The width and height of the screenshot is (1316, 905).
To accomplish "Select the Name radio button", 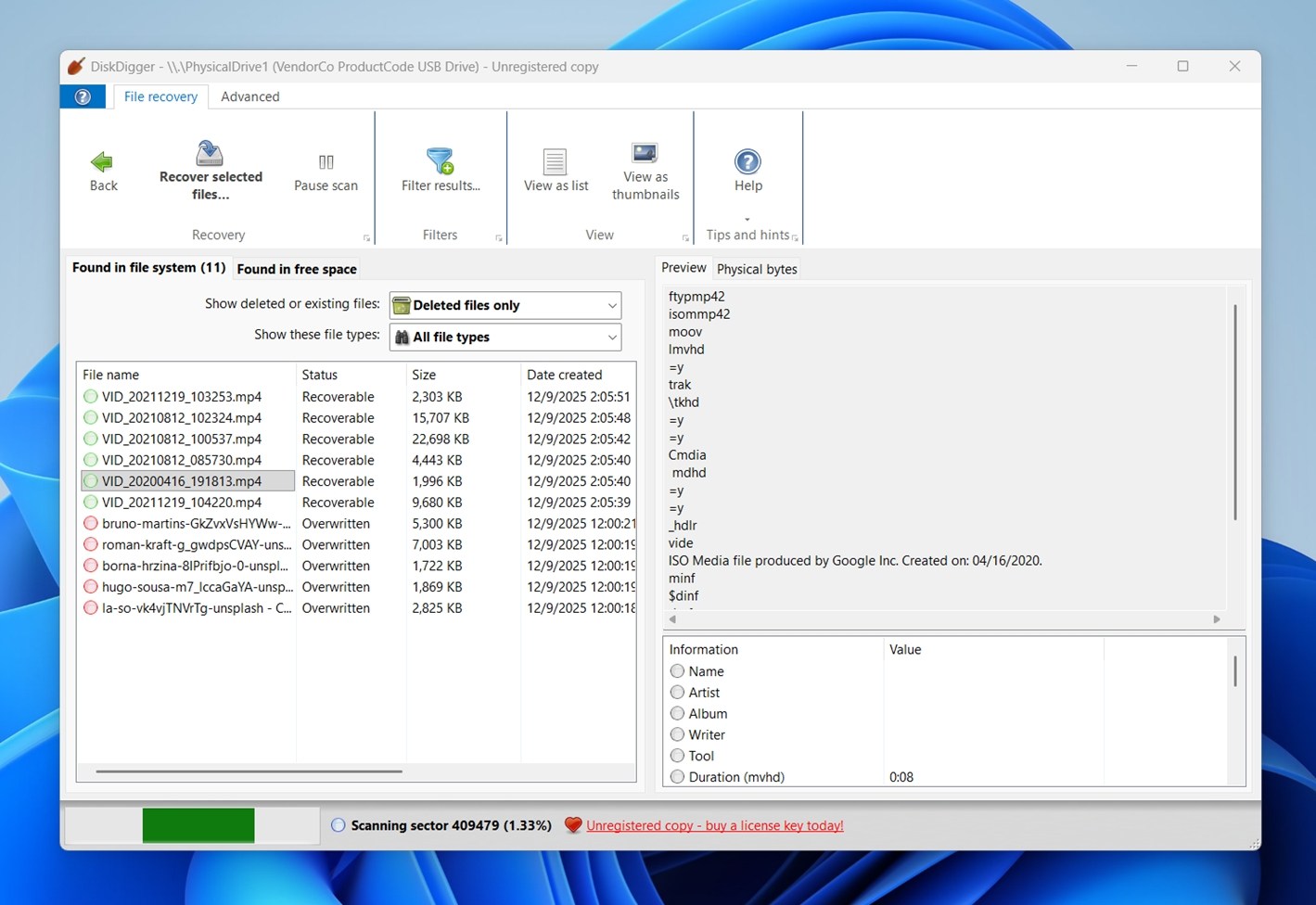I will (x=677, y=670).
